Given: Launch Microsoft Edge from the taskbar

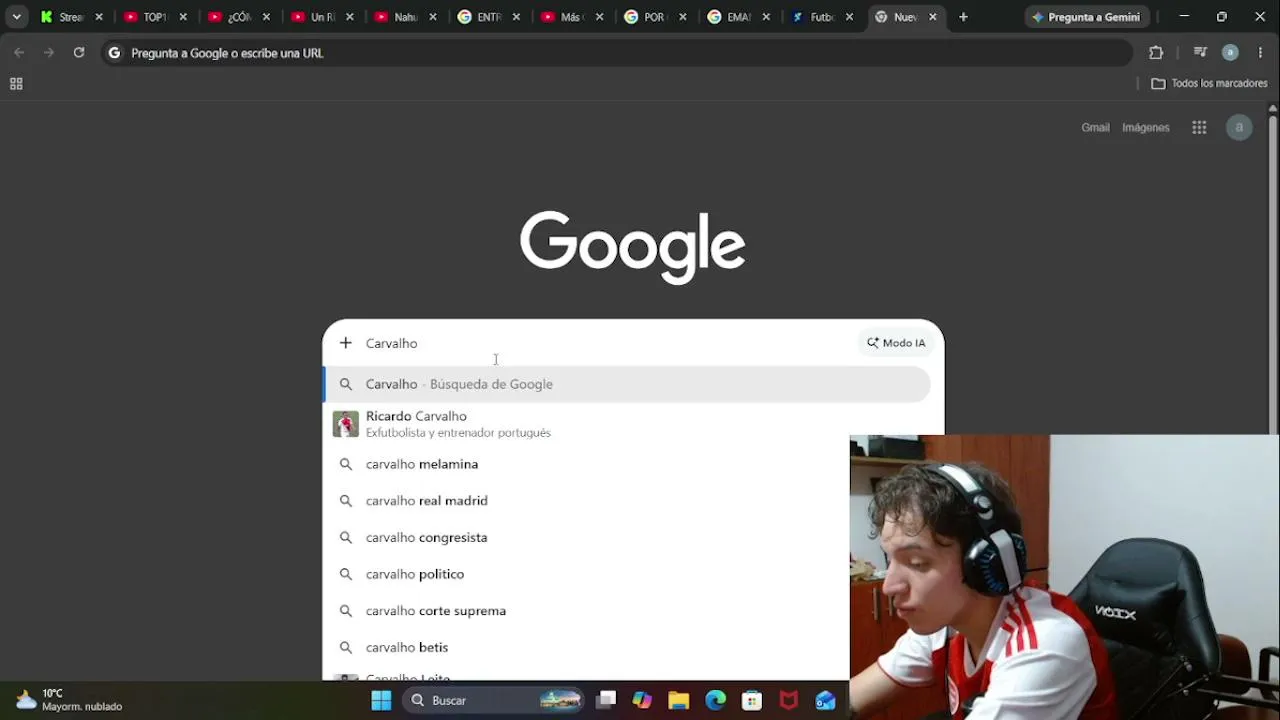Looking at the screenshot, I should (715, 700).
